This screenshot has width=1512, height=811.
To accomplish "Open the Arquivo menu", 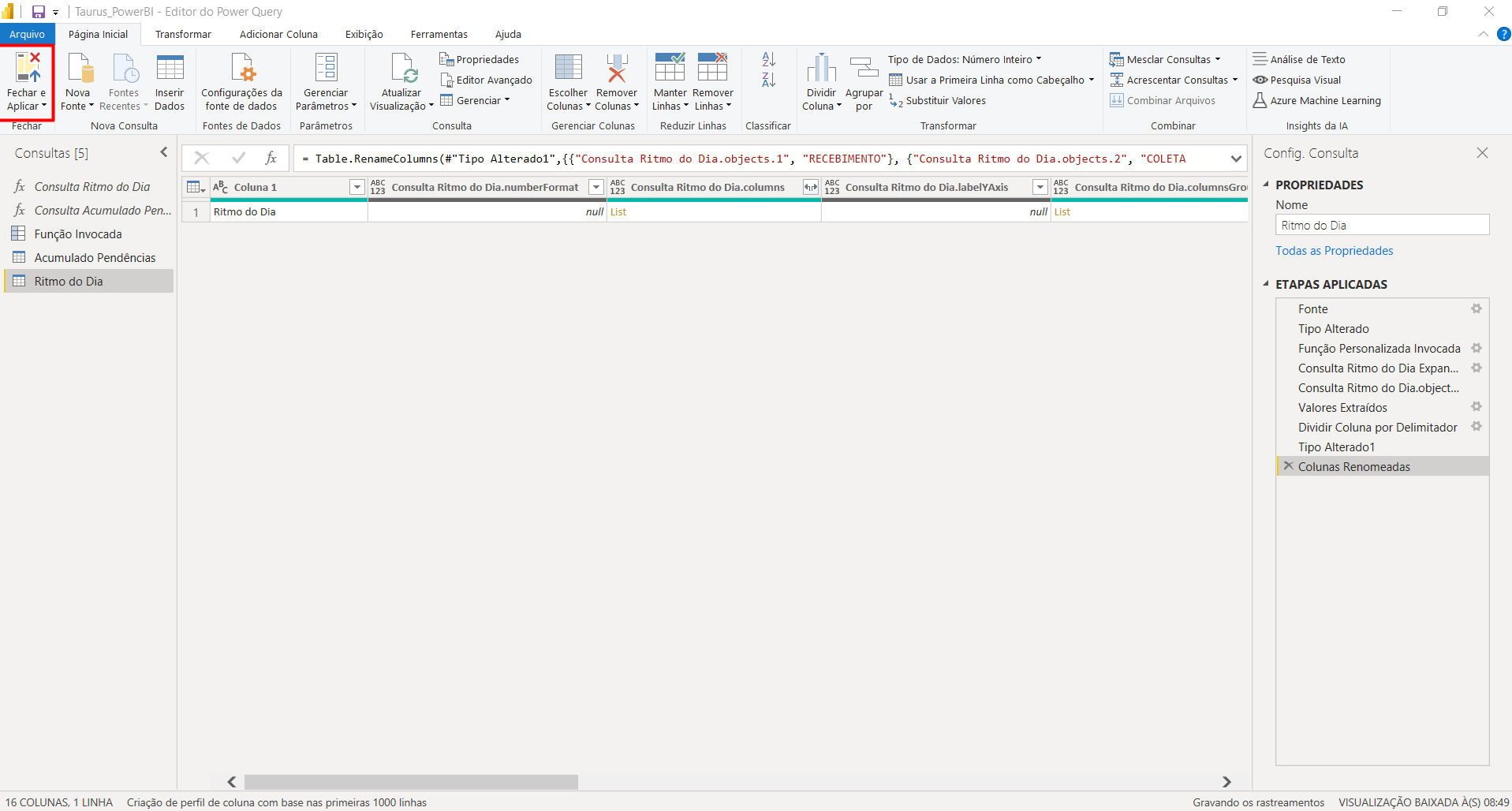I will point(28,34).
